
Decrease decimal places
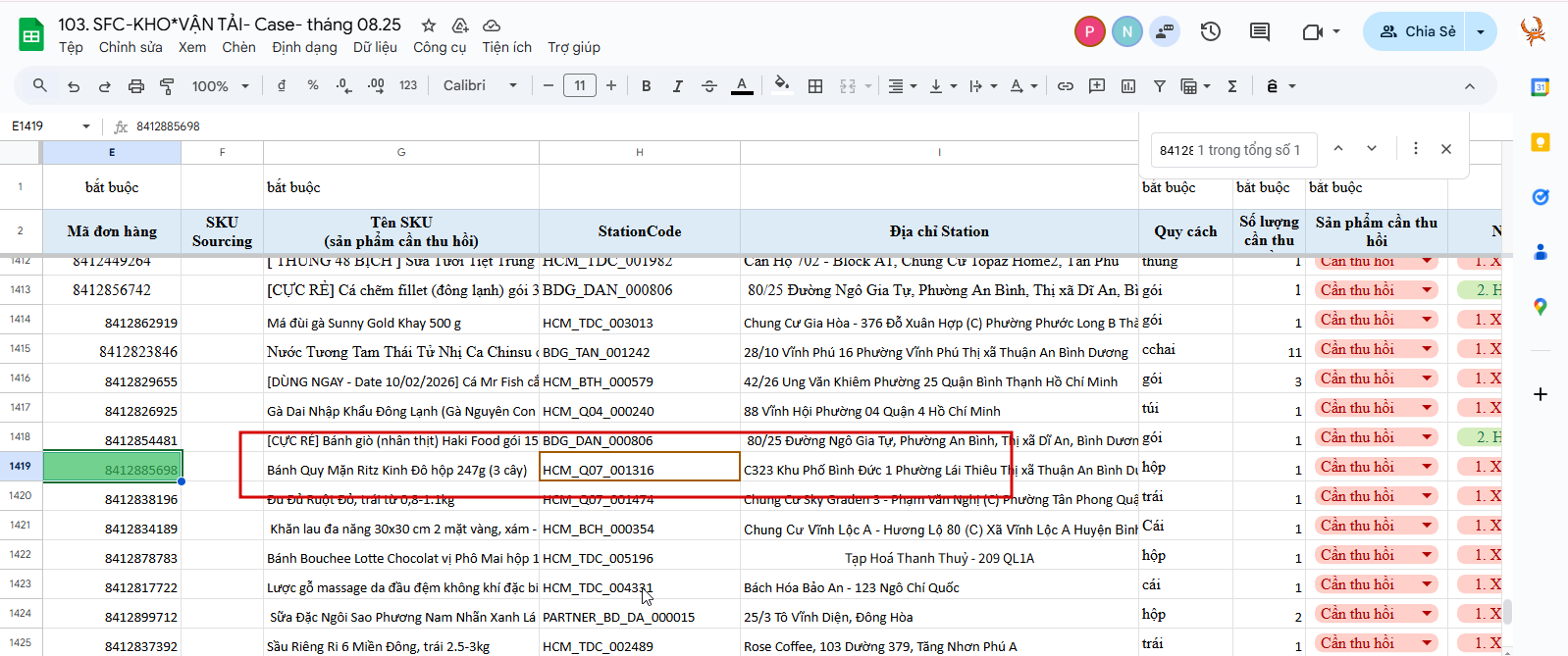pyautogui.click(x=343, y=86)
